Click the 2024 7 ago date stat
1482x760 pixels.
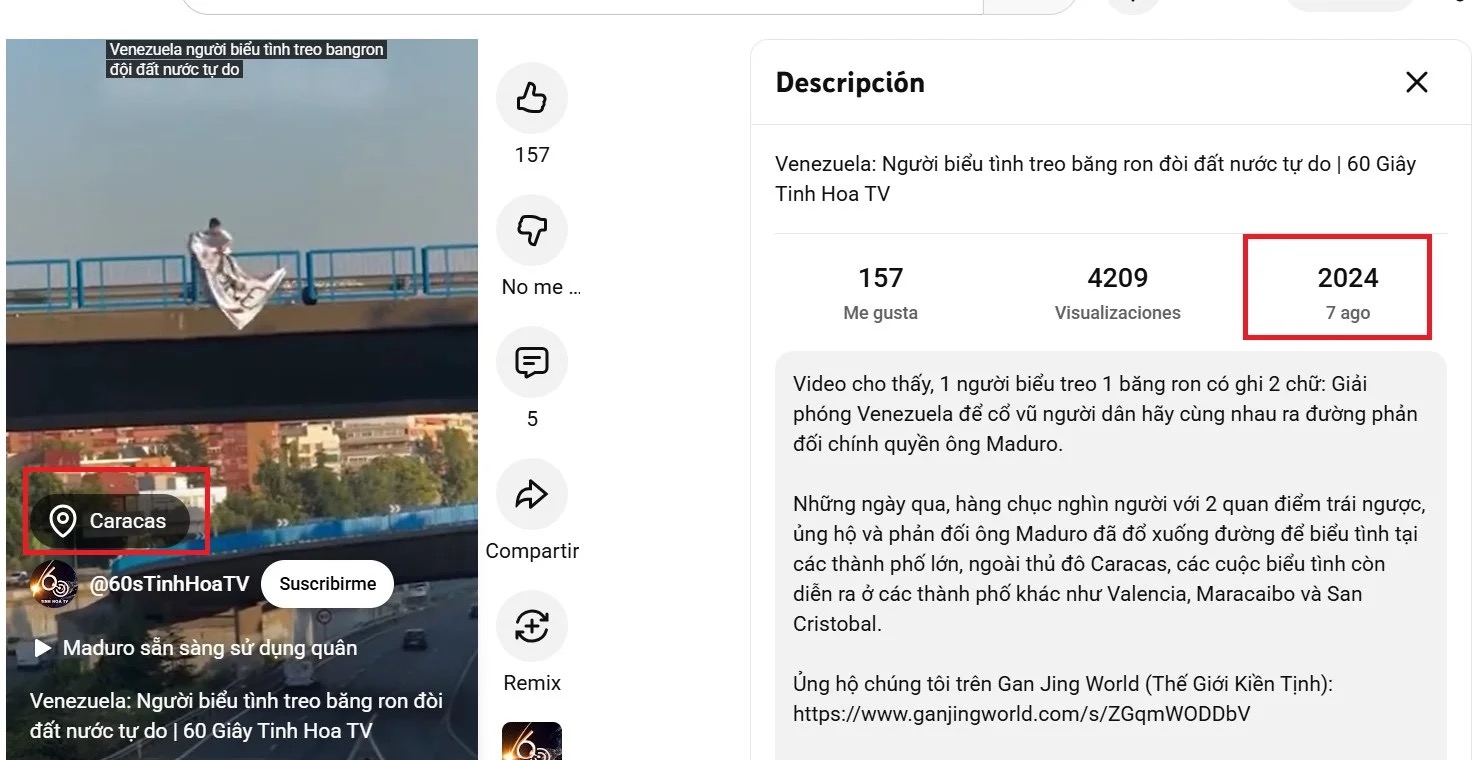(x=1347, y=292)
